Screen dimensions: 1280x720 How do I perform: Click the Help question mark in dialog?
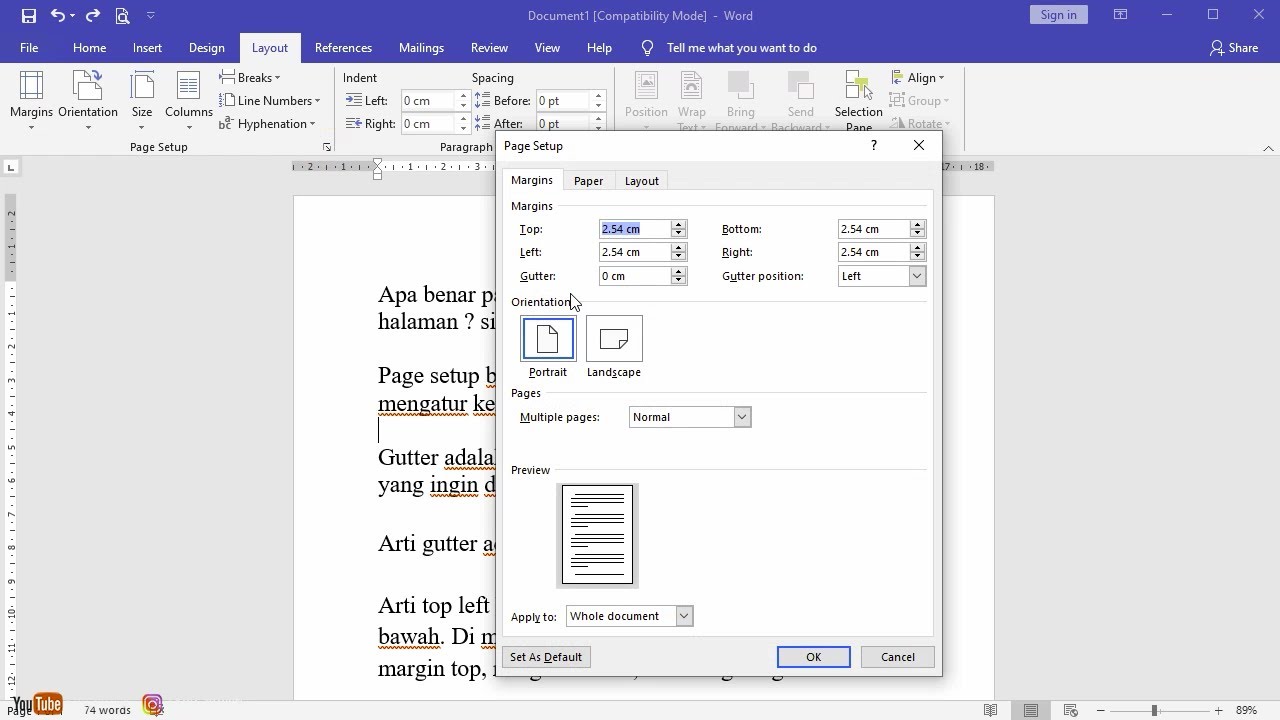pyautogui.click(x=874, y=146)
